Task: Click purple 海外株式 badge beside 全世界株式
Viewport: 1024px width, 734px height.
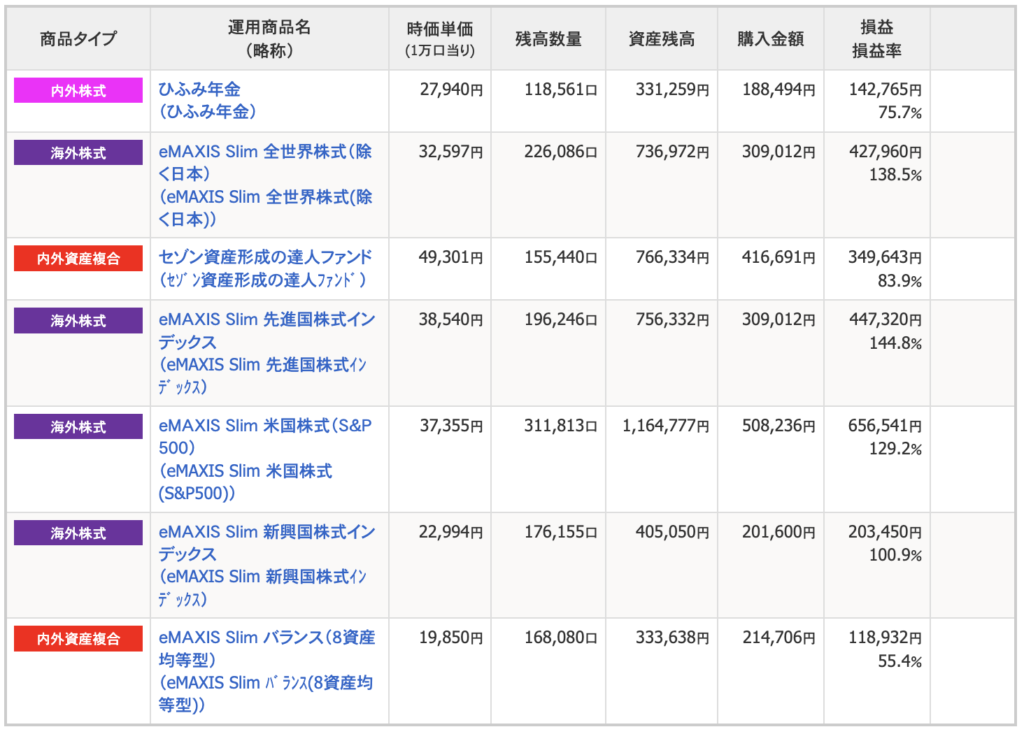Action: coord(78,153)
